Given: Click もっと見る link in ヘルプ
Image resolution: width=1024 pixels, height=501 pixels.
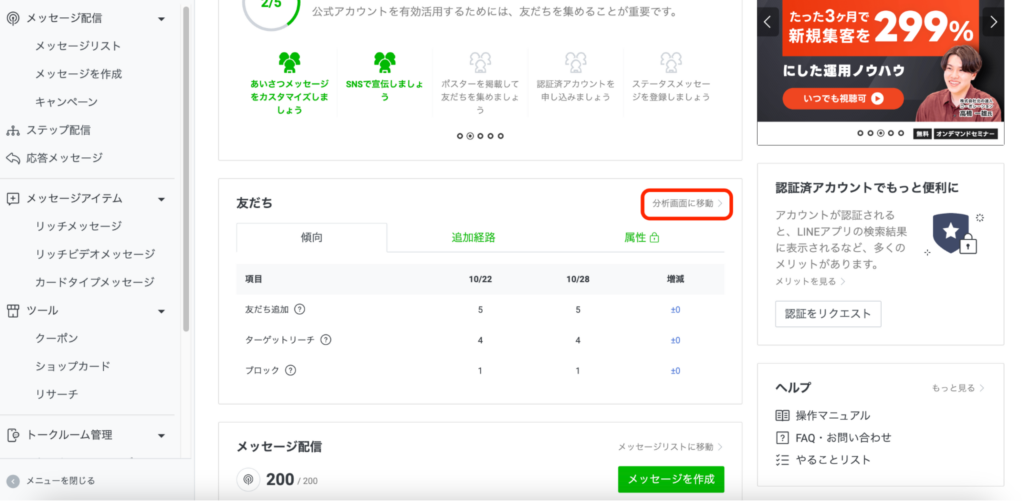Looking at the screenshot, I should point(958,388).
